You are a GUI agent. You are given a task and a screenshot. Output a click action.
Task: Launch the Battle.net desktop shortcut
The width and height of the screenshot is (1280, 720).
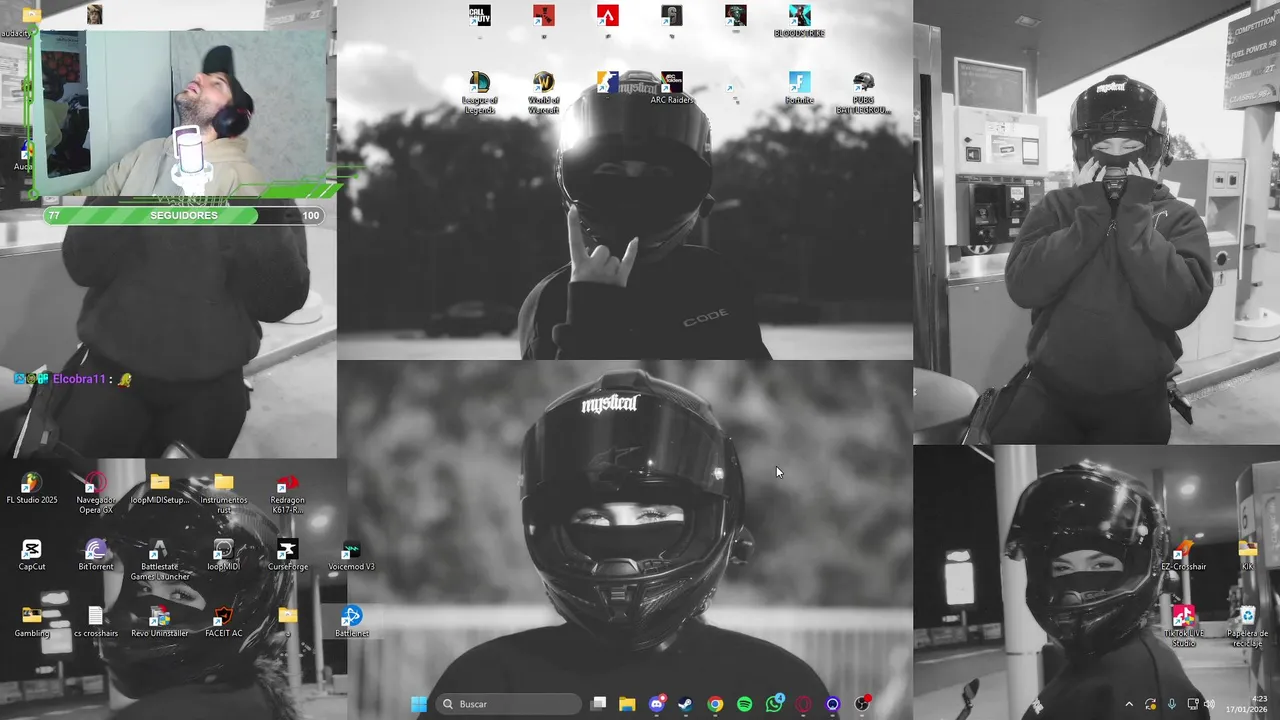click(352, 622)
